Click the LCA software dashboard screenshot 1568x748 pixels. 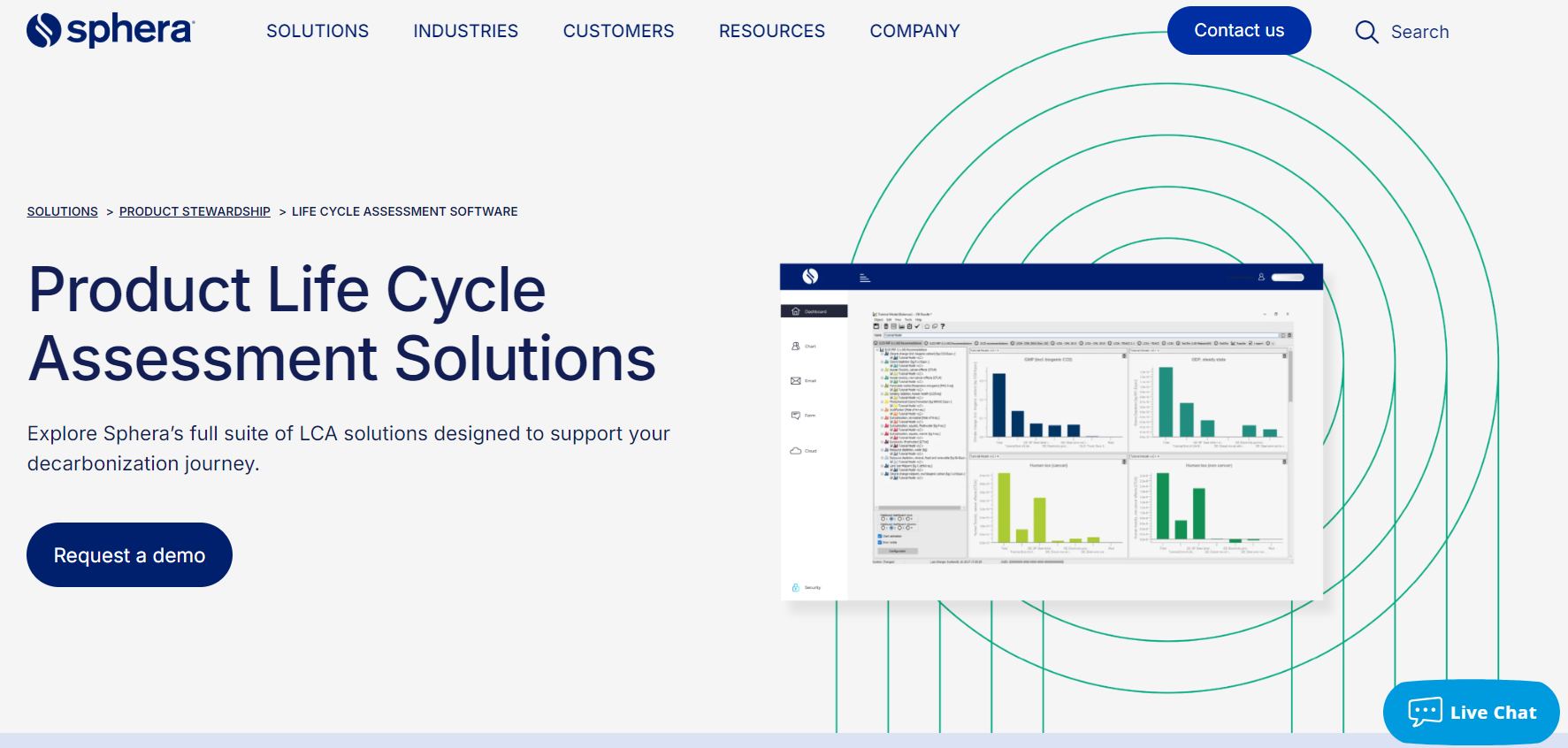[x=1052, y=431]
